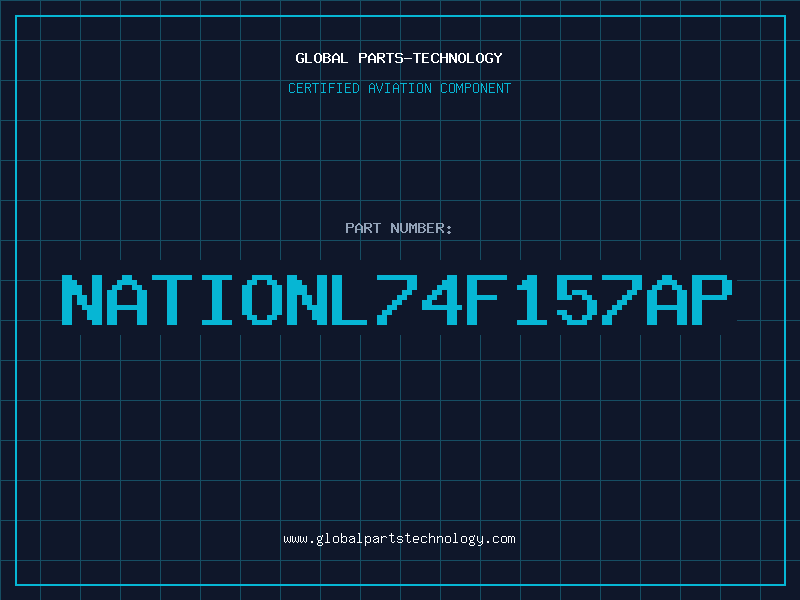Open the www.globalpartstechnology.com link
This screenshot has width=800, height=600.
pos(399,539)
